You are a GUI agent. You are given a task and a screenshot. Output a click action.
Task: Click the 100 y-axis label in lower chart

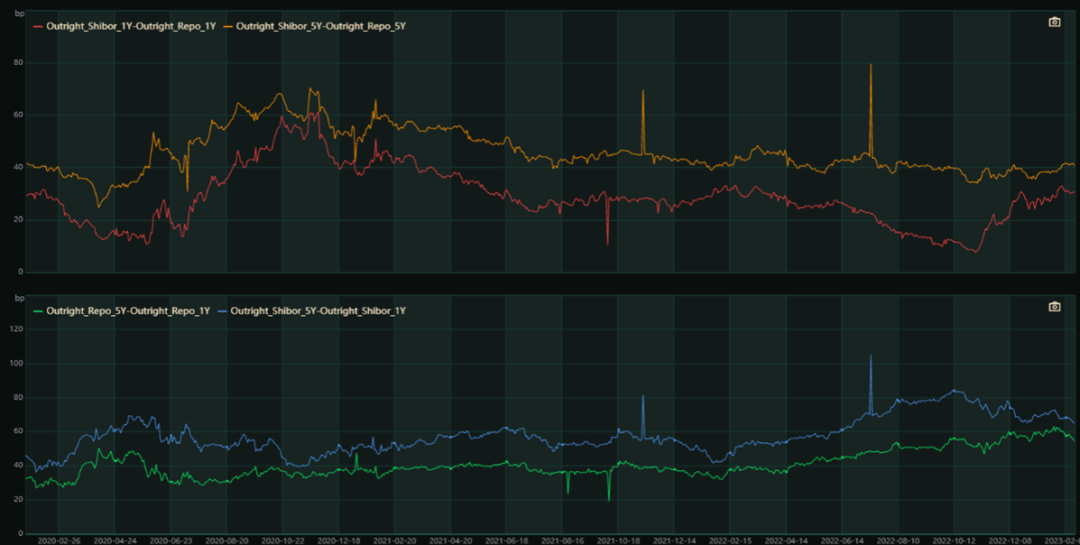tap(17, 363)
